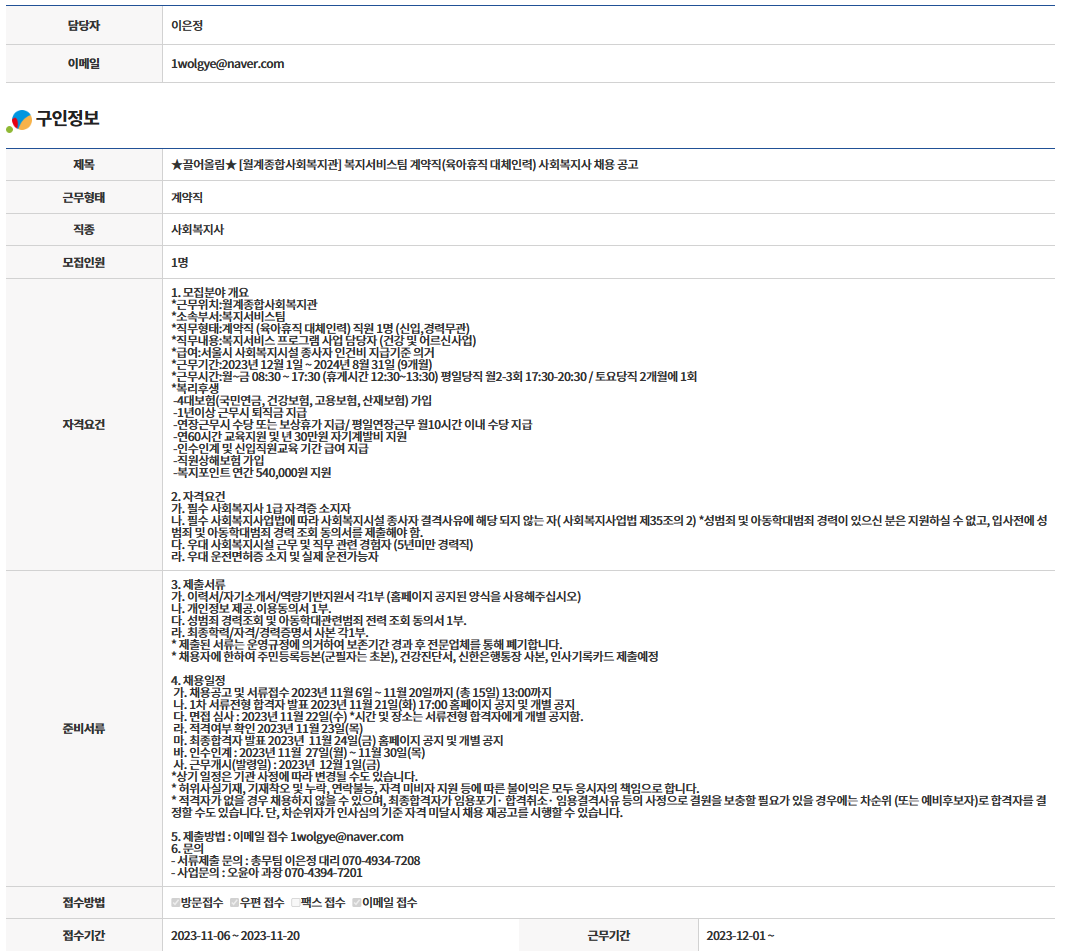This screenshot has height=951, width=1088.
Task: Click the 1명 value in 모집인원 row
Action: [x=180, y=263]
